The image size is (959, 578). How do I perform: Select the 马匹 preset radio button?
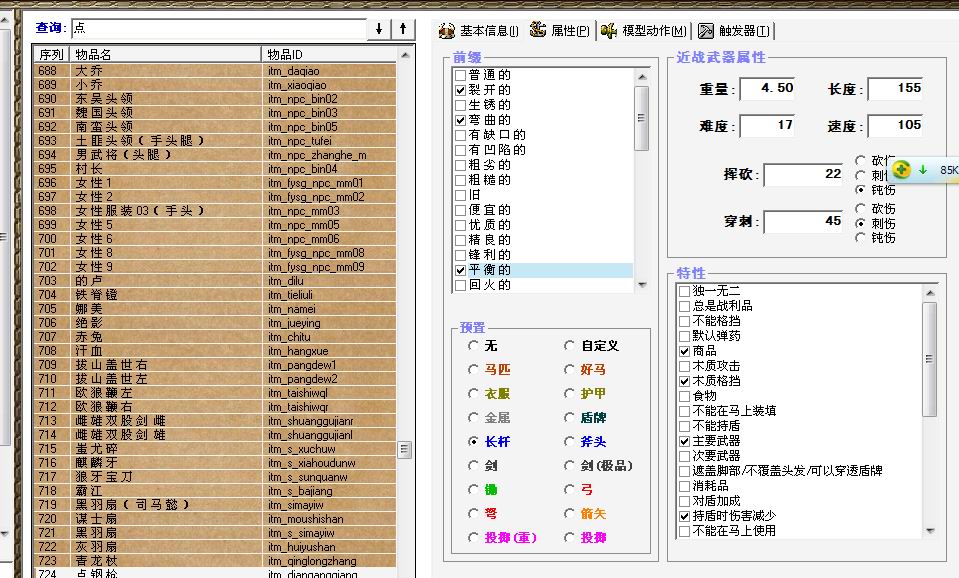[x=473, y=370]
